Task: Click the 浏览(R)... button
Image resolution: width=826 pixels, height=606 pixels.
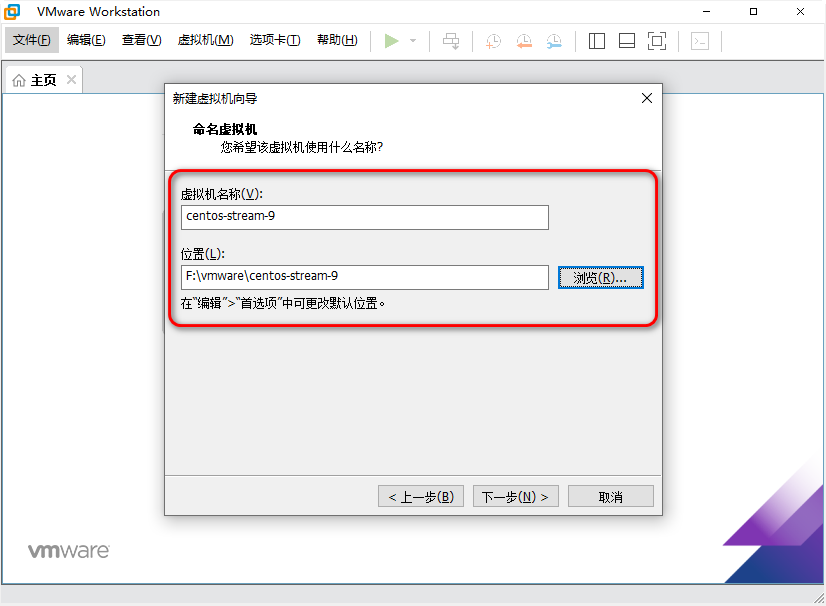Action: [x=601, y=278]
